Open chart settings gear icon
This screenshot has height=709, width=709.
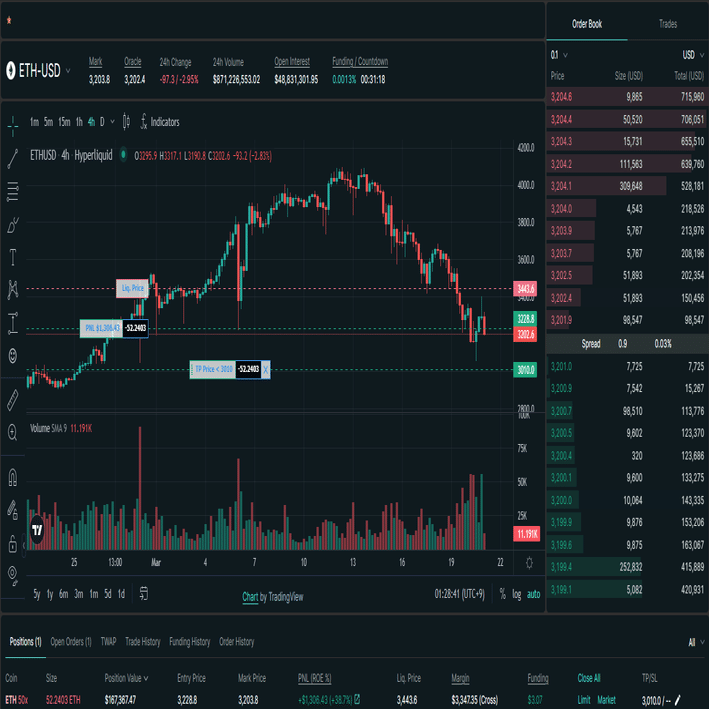click(529, 563)
